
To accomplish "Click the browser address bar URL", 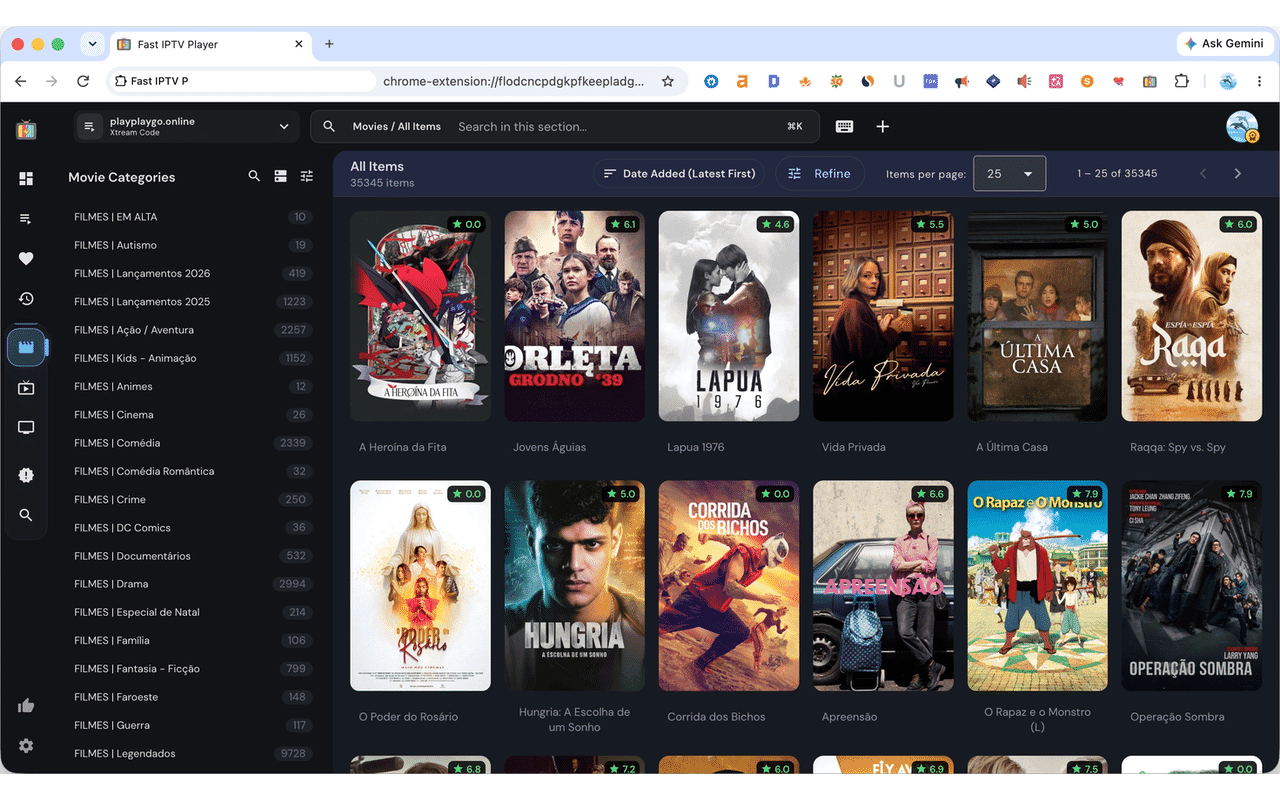I will click(513, 81).
